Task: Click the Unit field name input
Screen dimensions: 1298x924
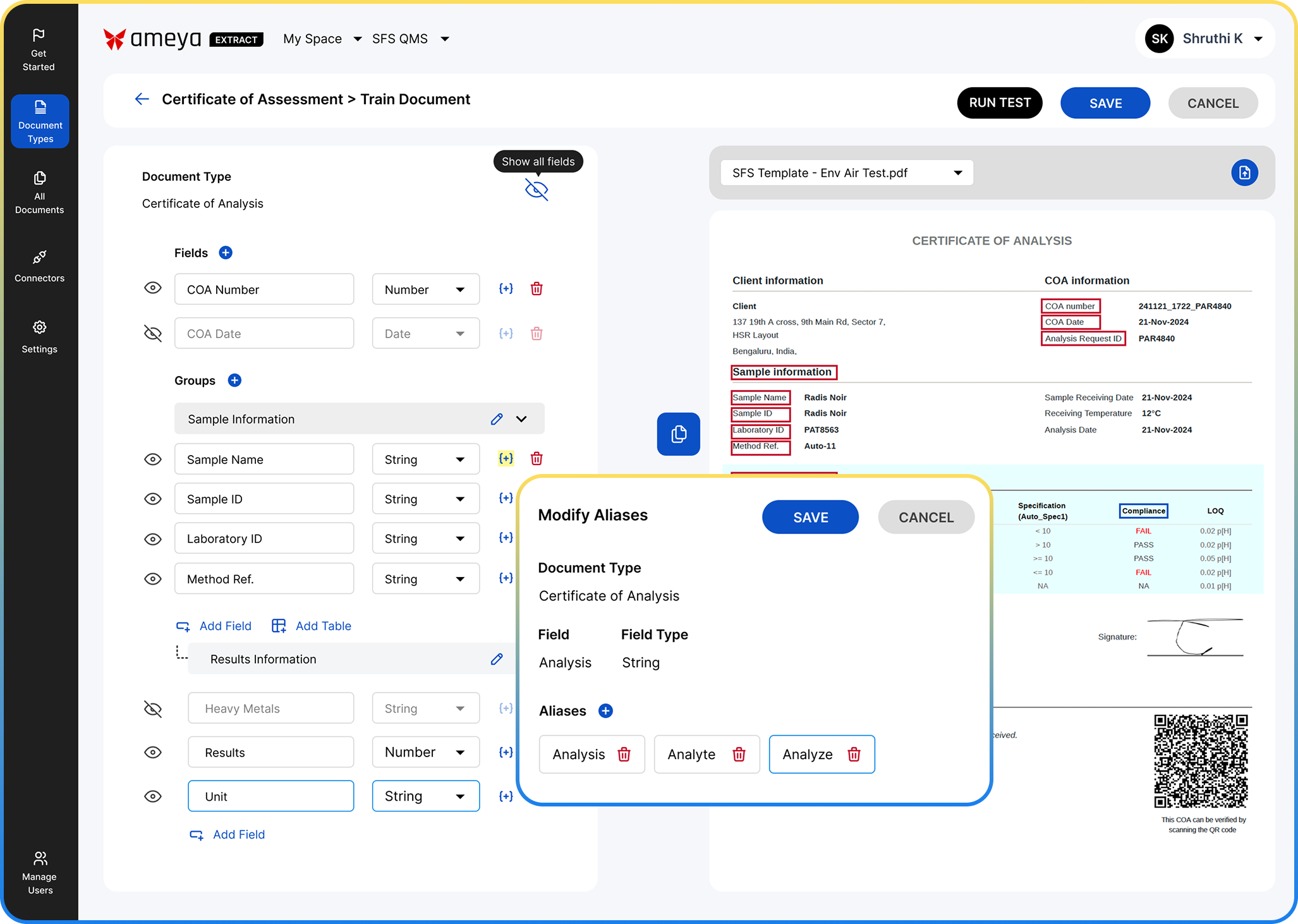Action: click(x=270, y=796)
